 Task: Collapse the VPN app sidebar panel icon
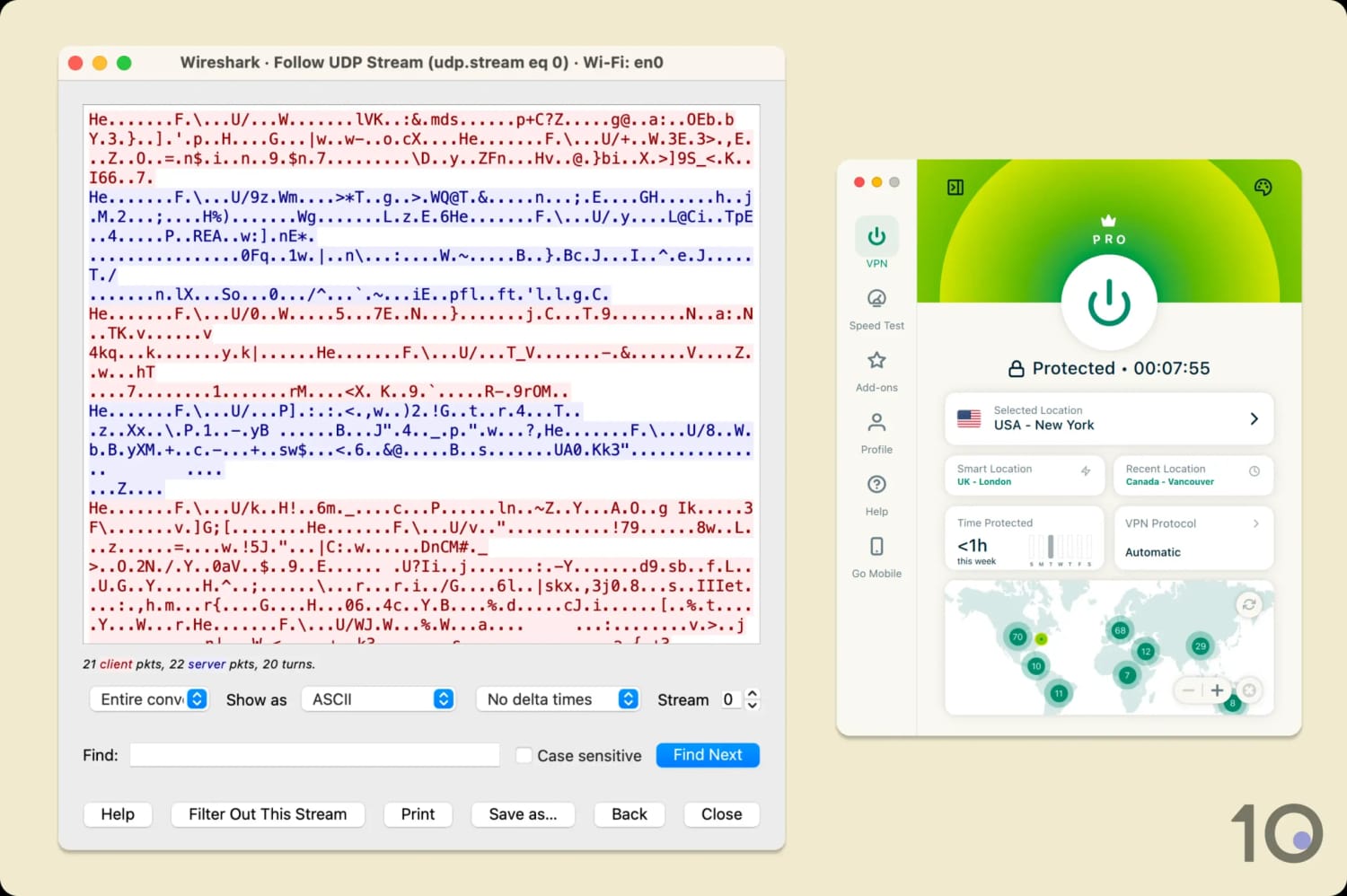point(955,187)
